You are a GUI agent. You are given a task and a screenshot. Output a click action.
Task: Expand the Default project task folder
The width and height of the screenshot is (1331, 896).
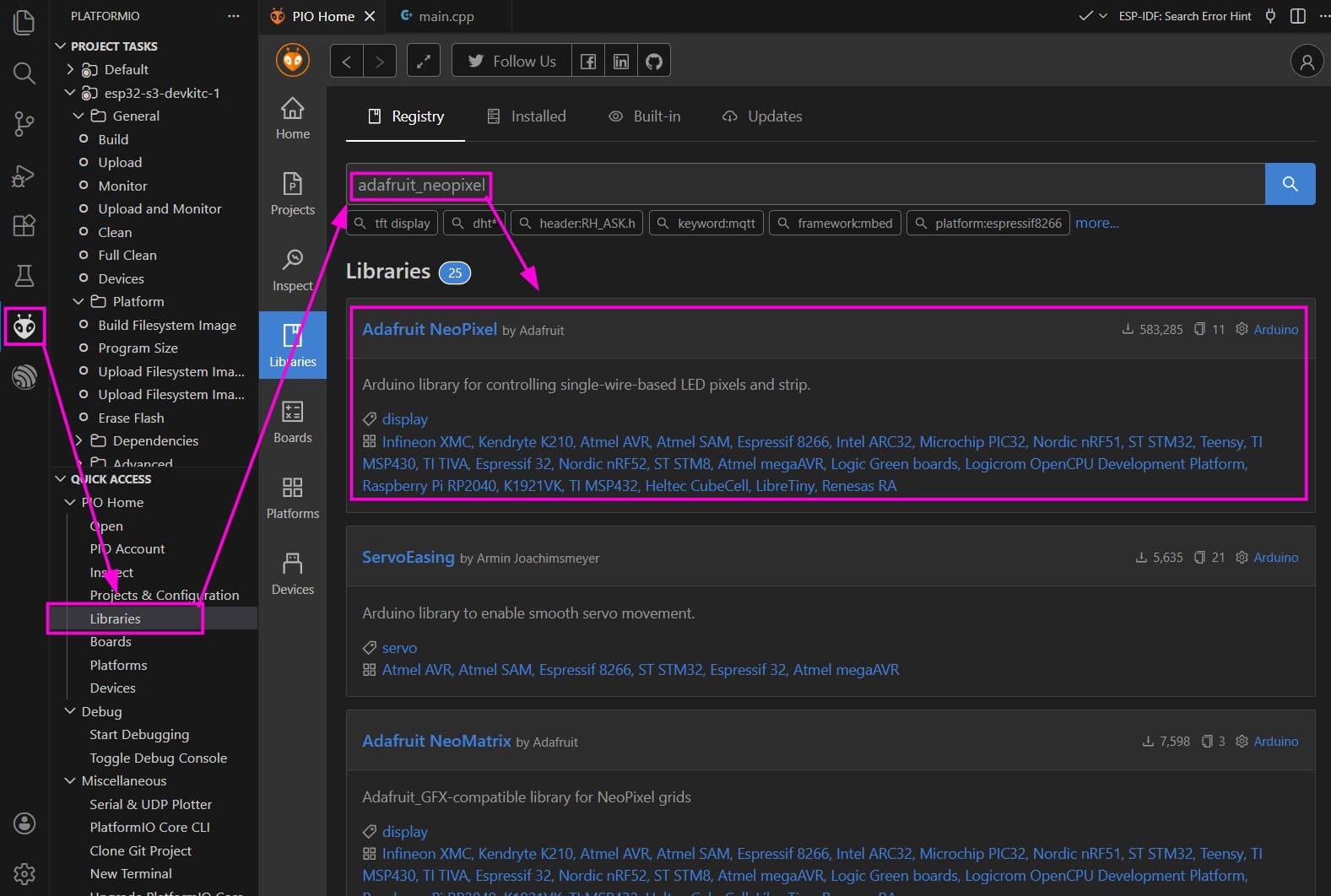(x=71, y=69)
